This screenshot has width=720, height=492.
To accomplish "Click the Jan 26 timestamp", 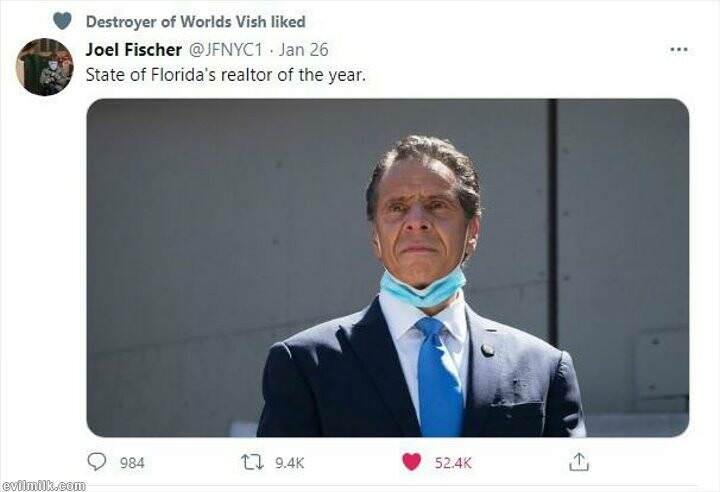I will 304,49.
